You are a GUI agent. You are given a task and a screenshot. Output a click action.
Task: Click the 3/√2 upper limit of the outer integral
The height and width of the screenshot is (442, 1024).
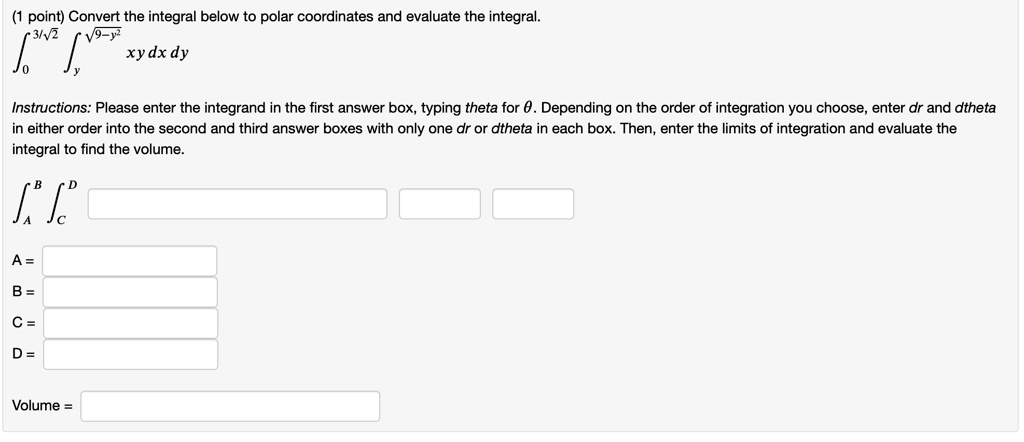(x=43, y=34)
